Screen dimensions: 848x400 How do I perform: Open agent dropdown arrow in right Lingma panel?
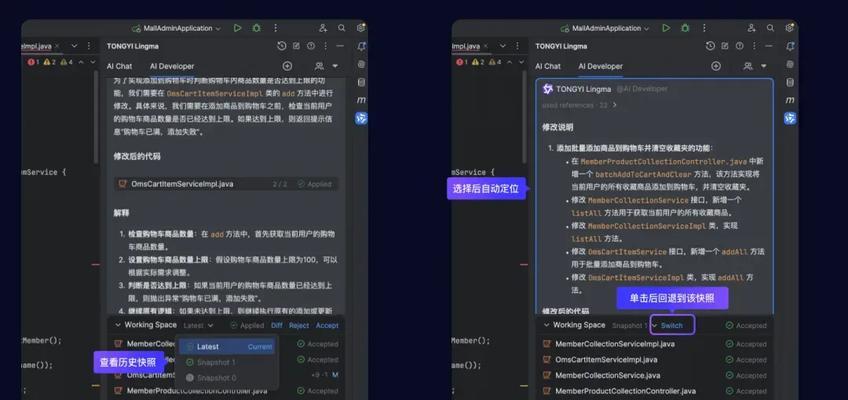(x=764, y=66)
